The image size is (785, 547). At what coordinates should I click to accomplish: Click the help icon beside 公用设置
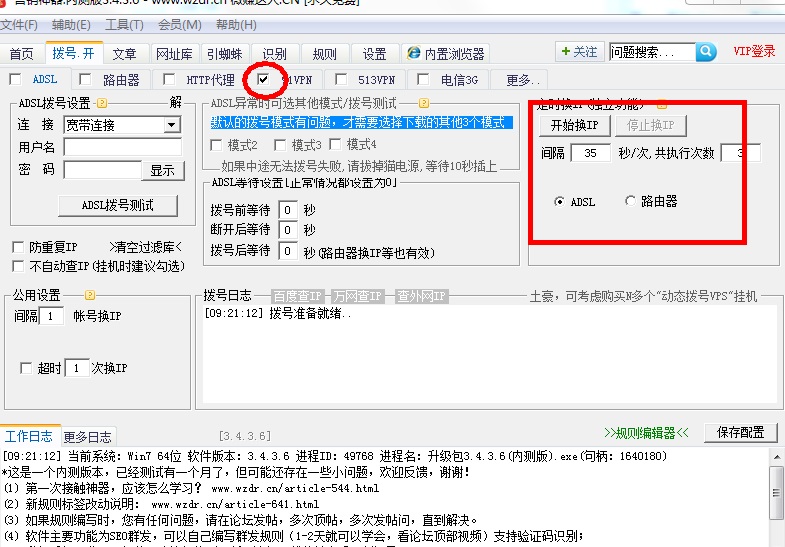(x=90, y=295)
